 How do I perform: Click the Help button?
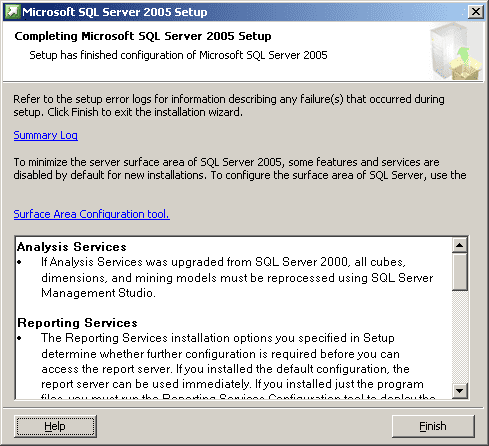click(x=55, y=426)
